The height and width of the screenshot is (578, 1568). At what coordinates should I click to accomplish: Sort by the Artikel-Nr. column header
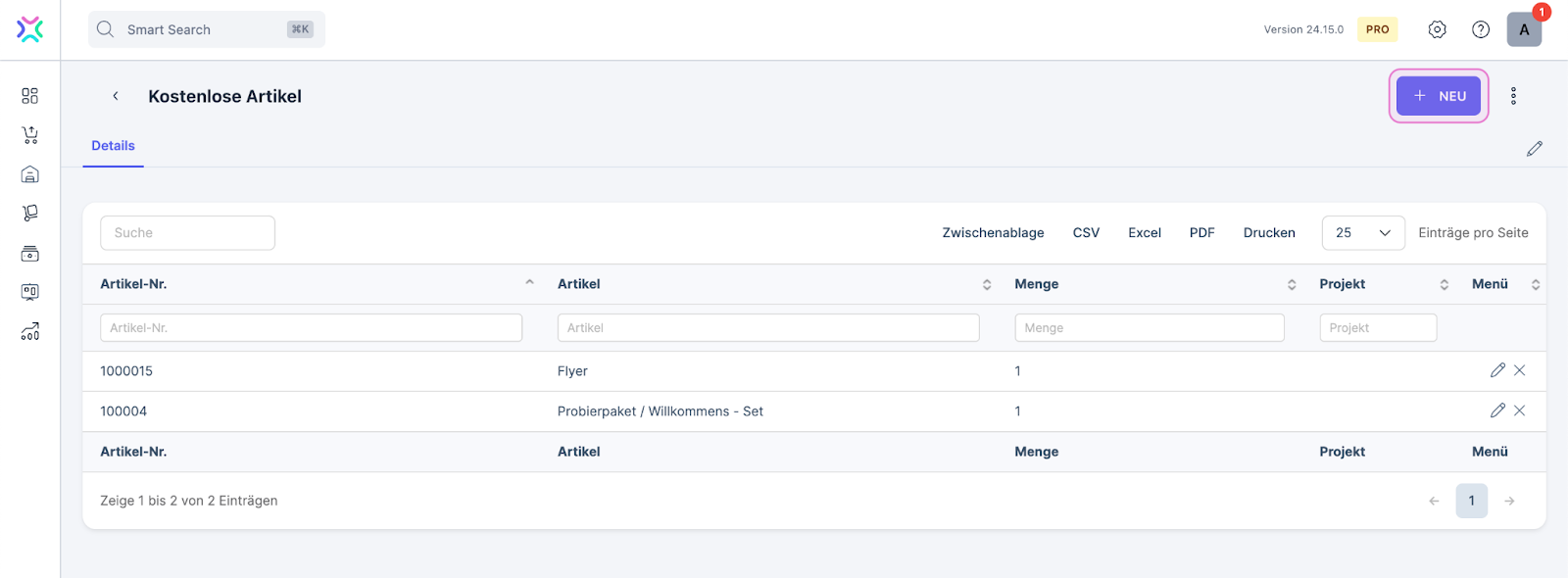point(133,284)
